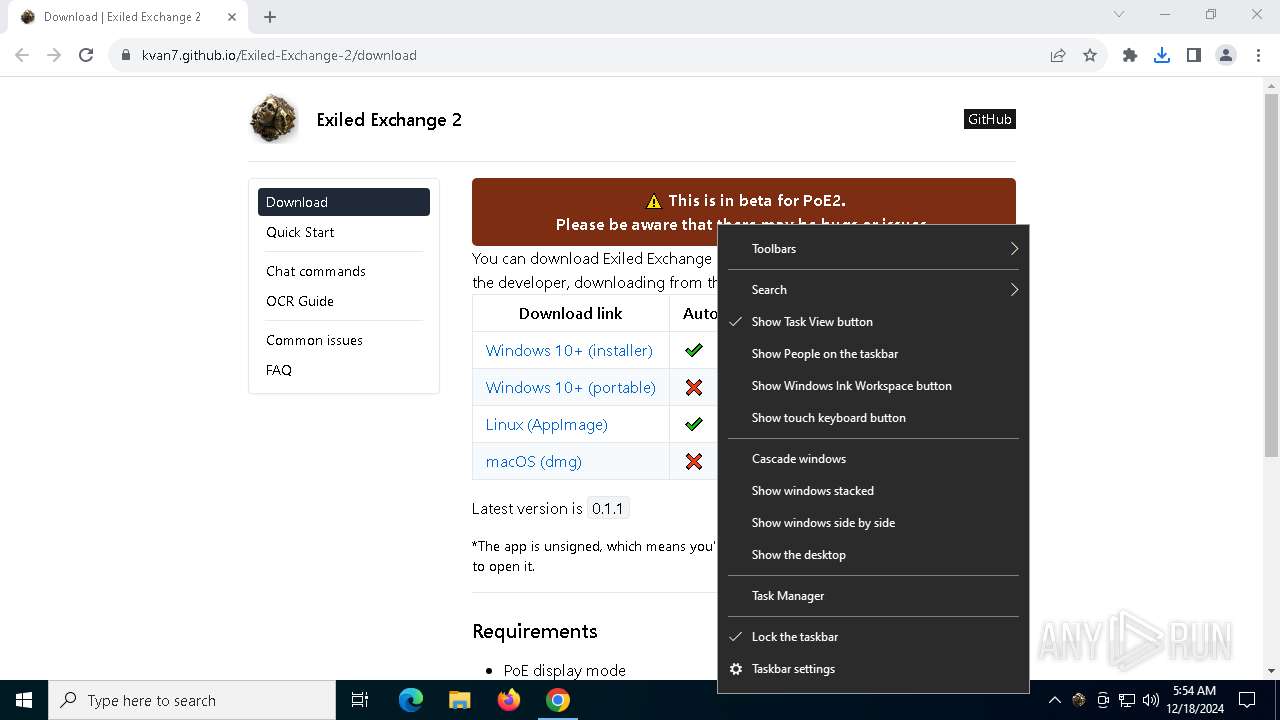Open Quick Start sidebar link

coord(300,232)
